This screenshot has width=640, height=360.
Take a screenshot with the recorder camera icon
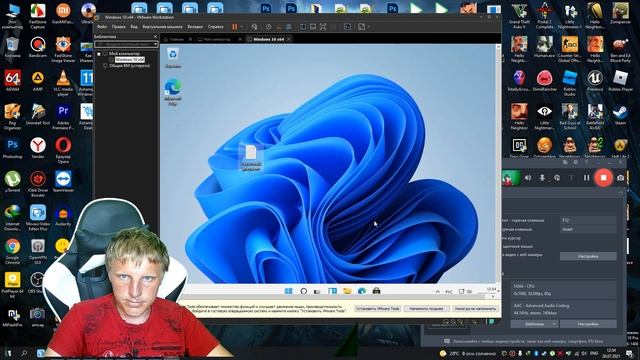pyautogui.click(x=620, y=178)
